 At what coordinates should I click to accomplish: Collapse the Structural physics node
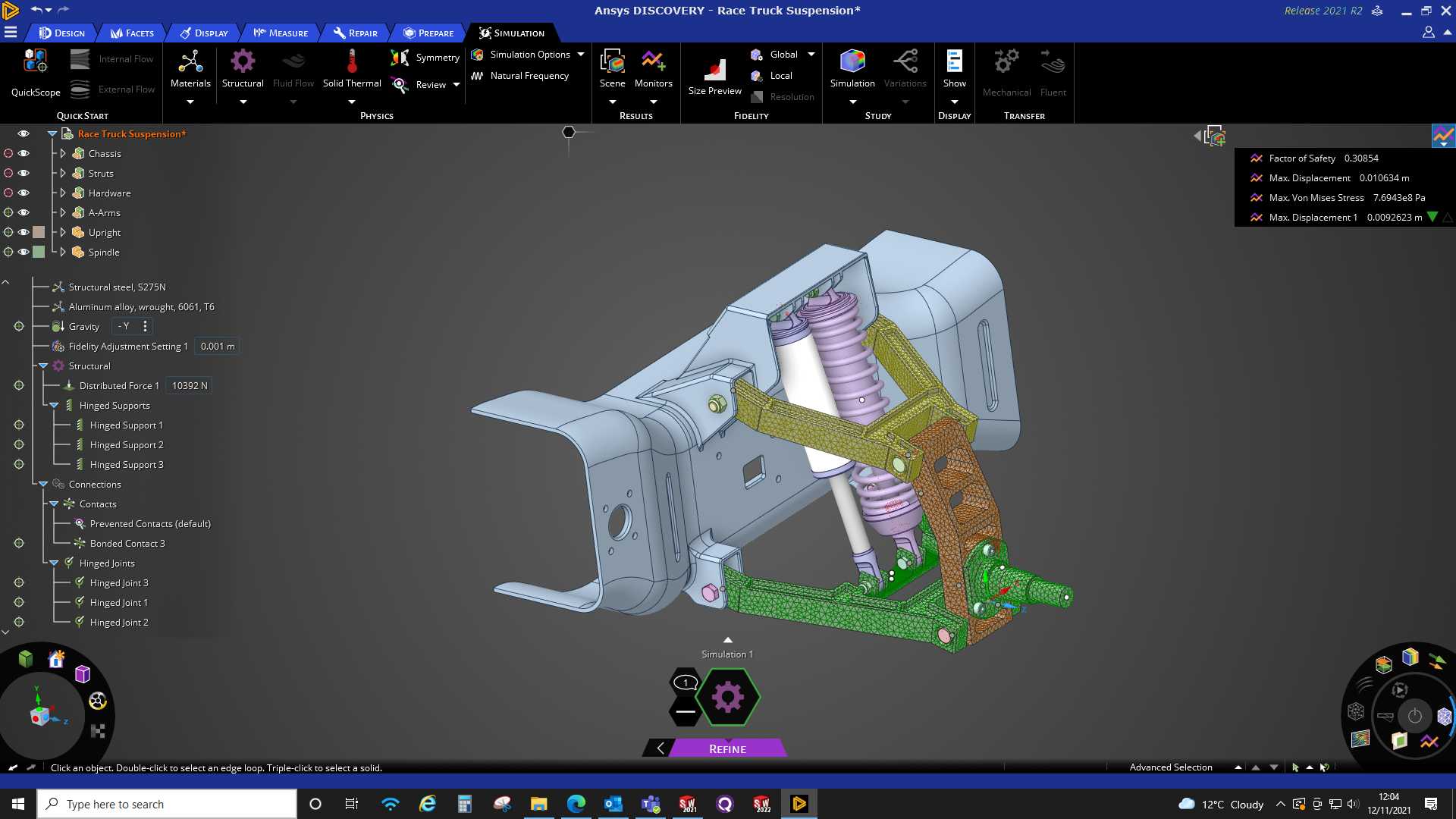click(x=43, y=366)
